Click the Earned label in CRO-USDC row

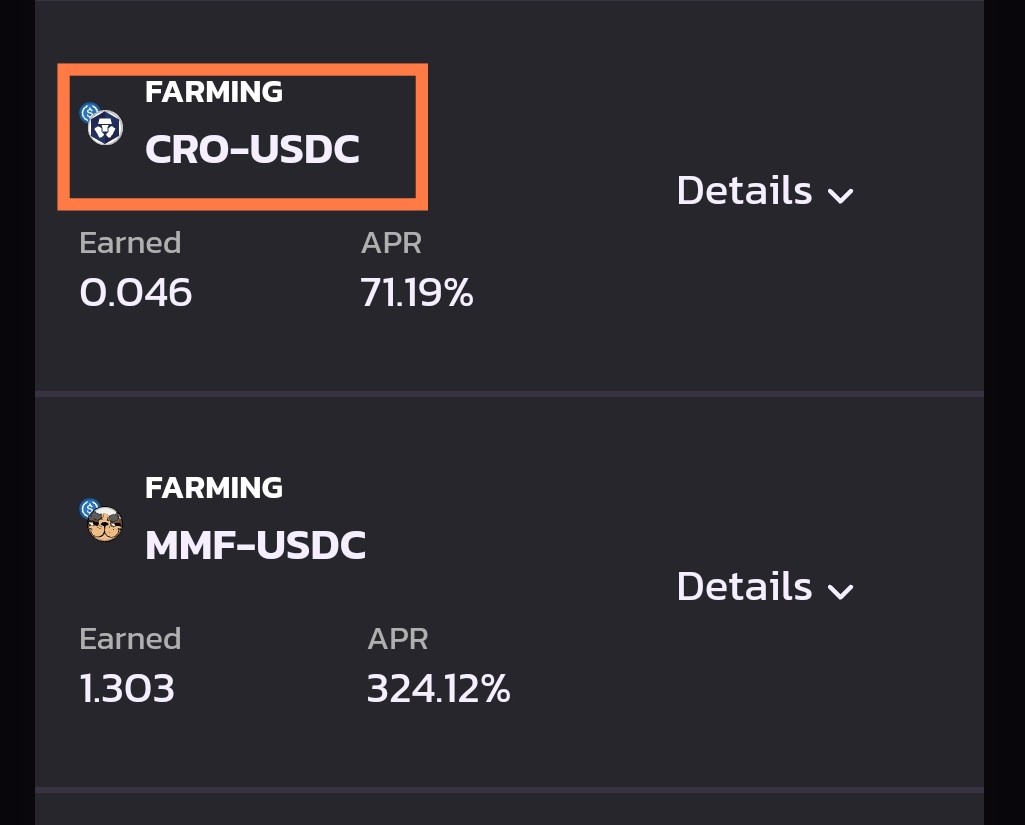130,243
